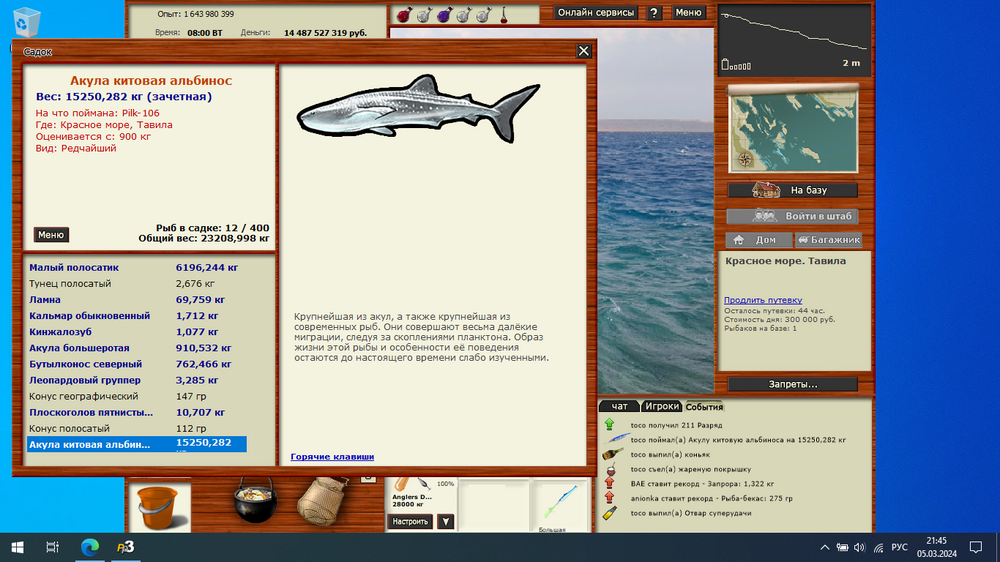Select Плоскоголов пятнисты... row
Image resolution: width=1000 pixels, height=562 pixels.
[x=136, y=413]
